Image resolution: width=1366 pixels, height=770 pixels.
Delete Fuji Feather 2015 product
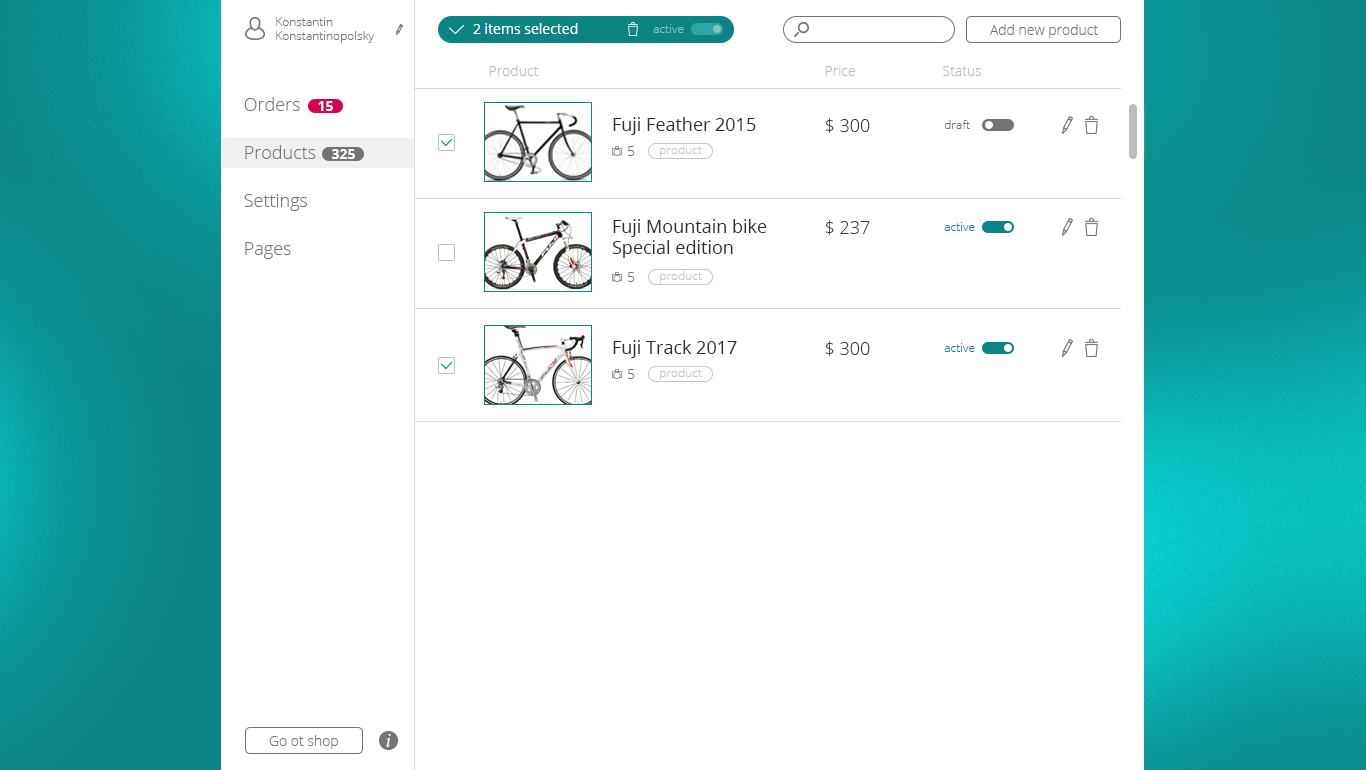(1091, 125)
